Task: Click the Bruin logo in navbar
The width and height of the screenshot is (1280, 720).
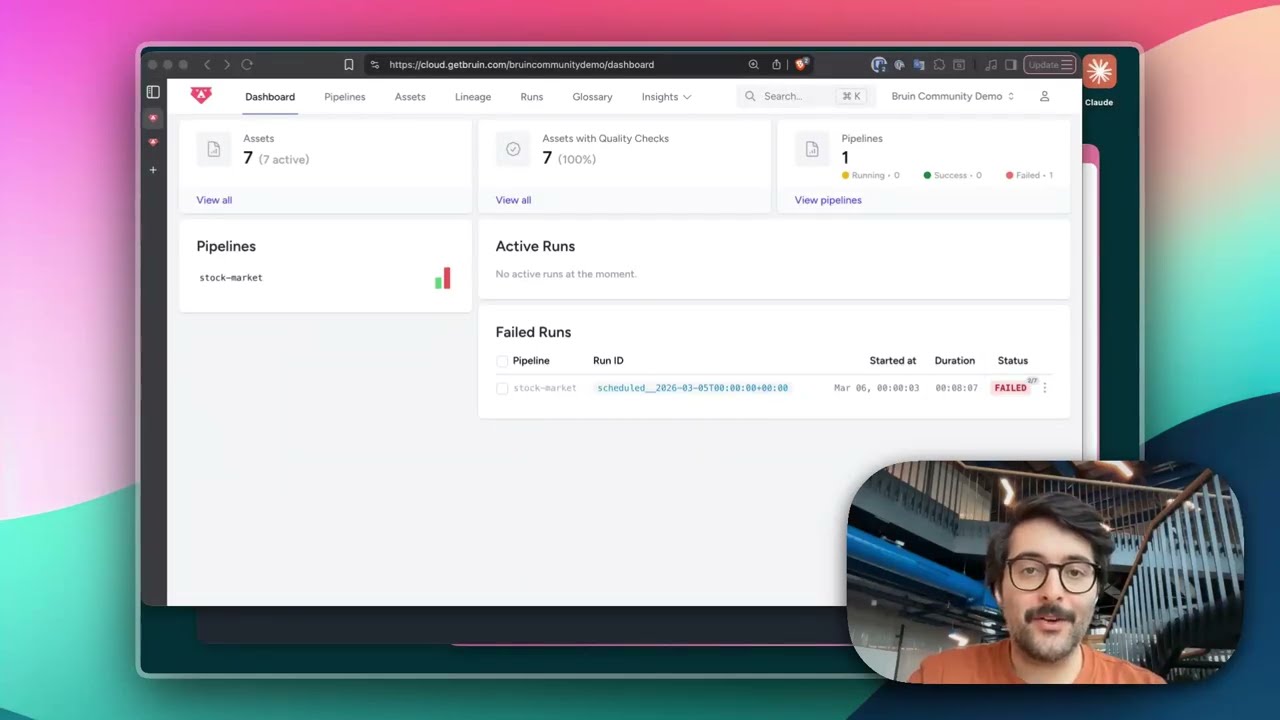Action: pyautogui.click(x=201, y=96)
